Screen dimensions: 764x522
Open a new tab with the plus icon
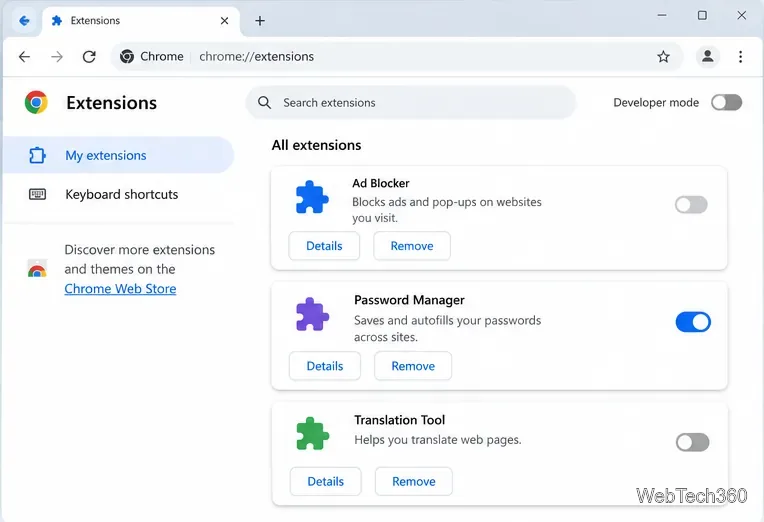[x=260, y=20]
